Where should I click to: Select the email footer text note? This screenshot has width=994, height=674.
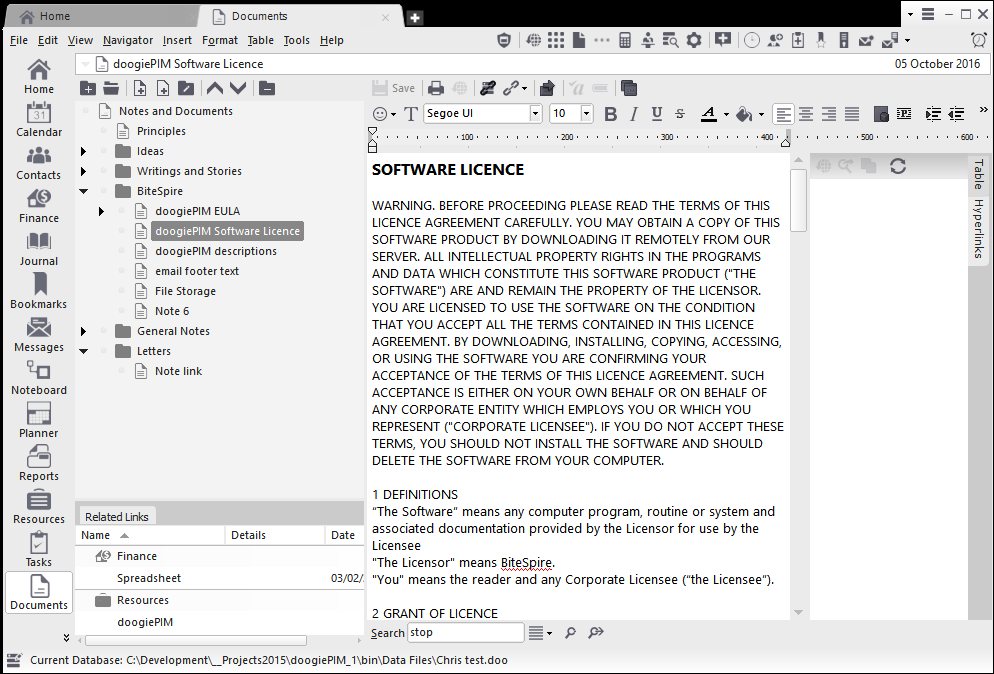(197, 271)
